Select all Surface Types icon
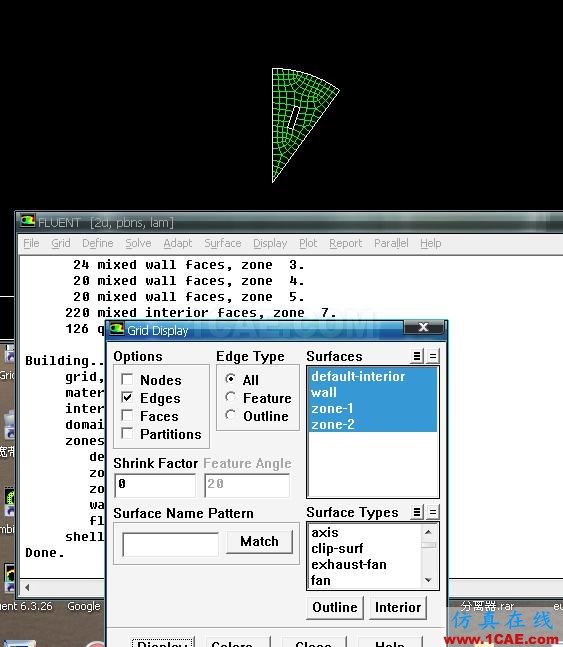 click(x=417, y=512)
